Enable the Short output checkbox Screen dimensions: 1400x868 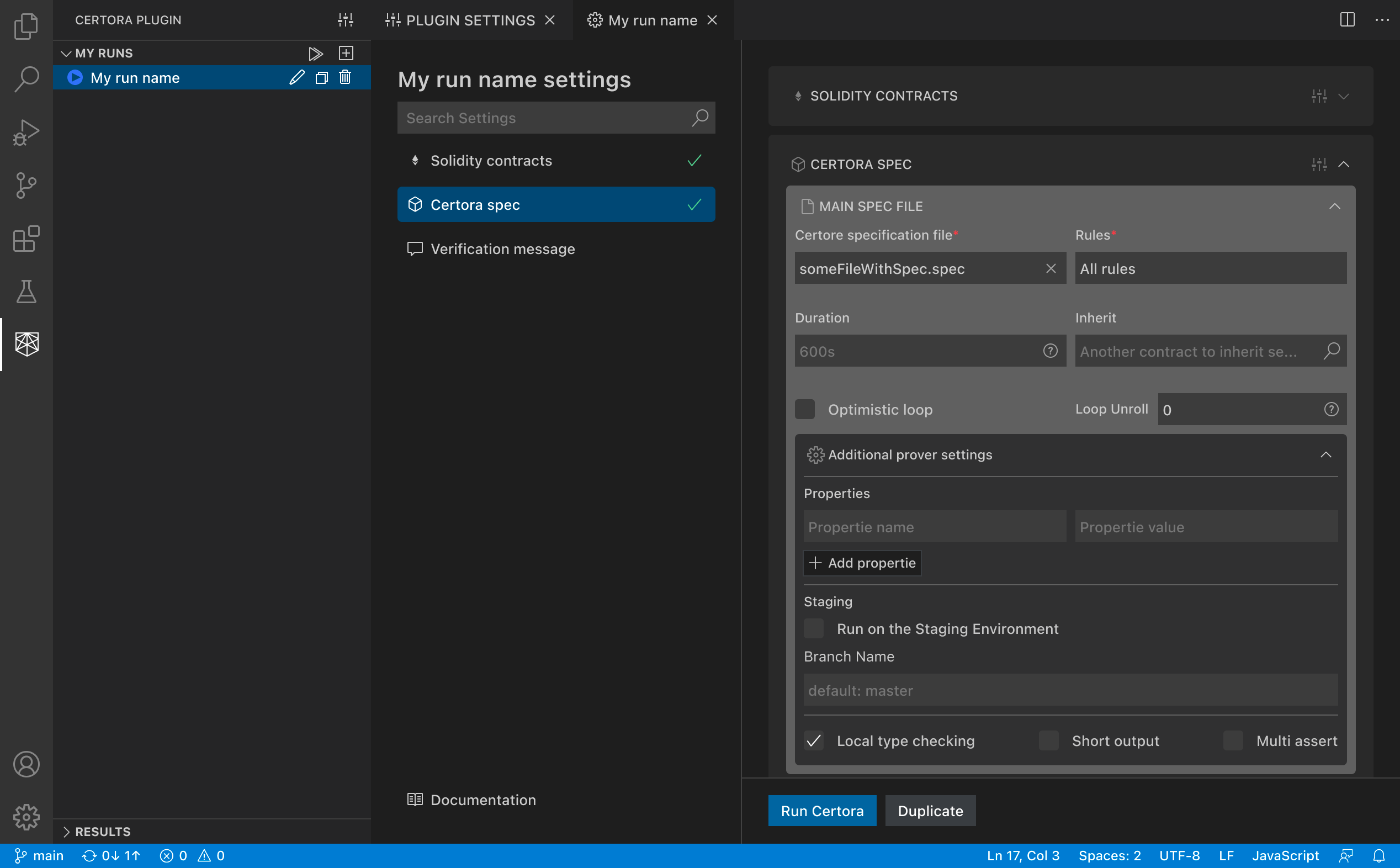tap(1049, 741)
